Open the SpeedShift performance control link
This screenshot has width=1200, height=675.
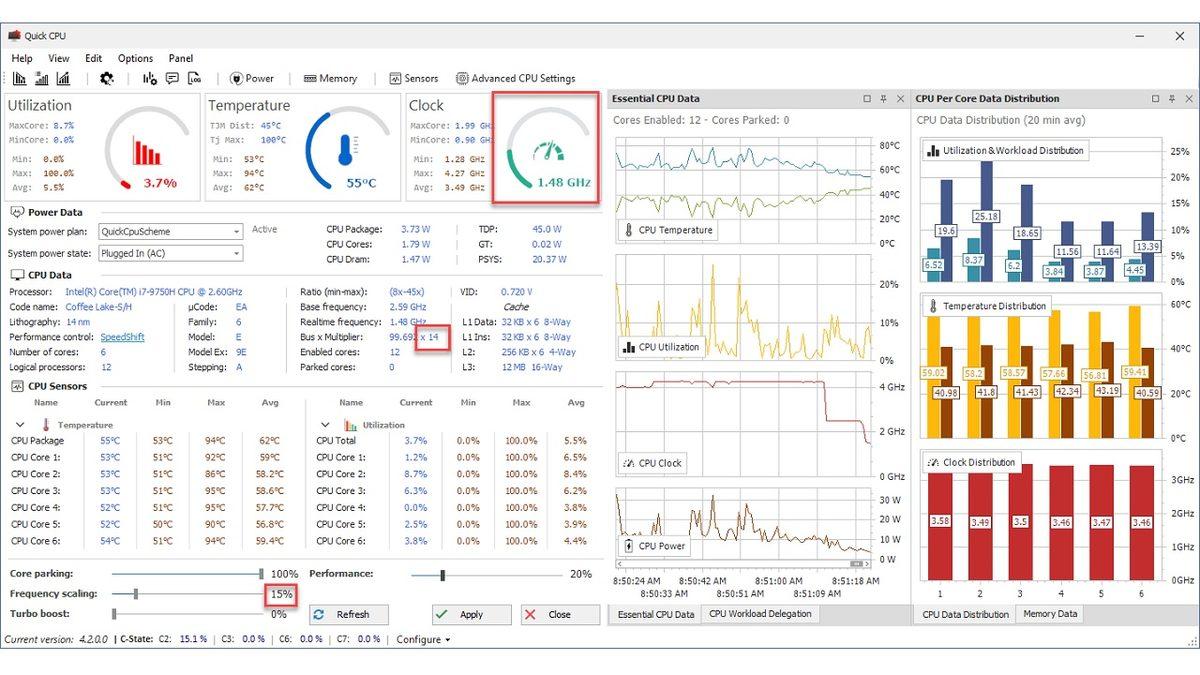point(124,337)
